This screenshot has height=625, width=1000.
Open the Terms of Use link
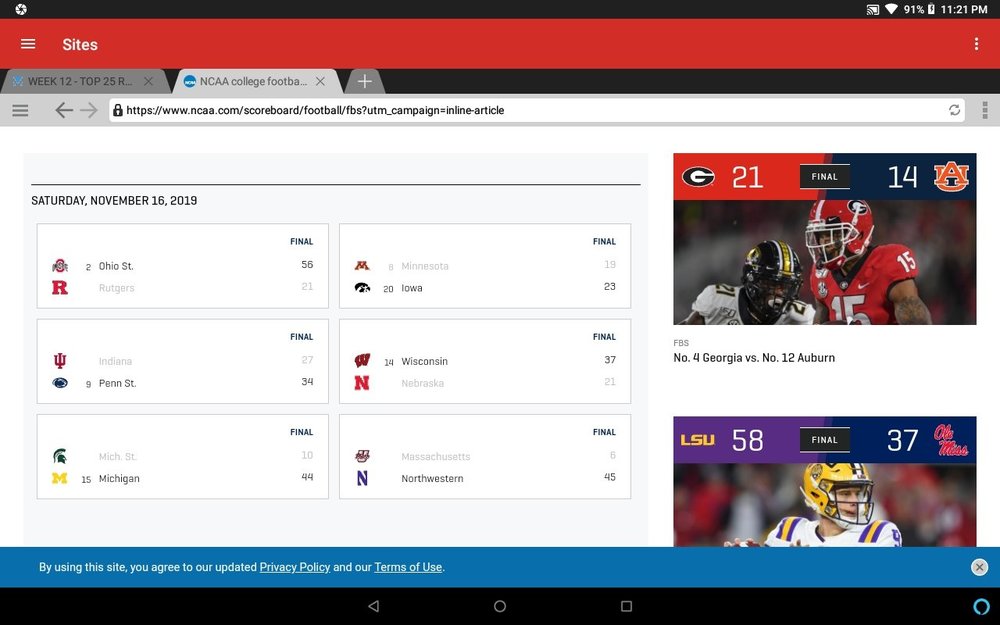coord(408,567)
